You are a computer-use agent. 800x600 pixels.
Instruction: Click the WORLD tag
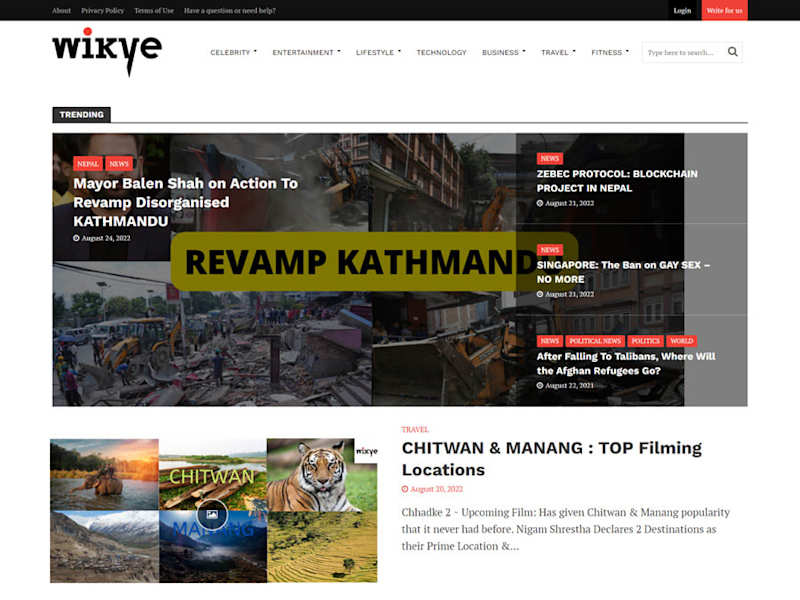click(x=682, y=341)
